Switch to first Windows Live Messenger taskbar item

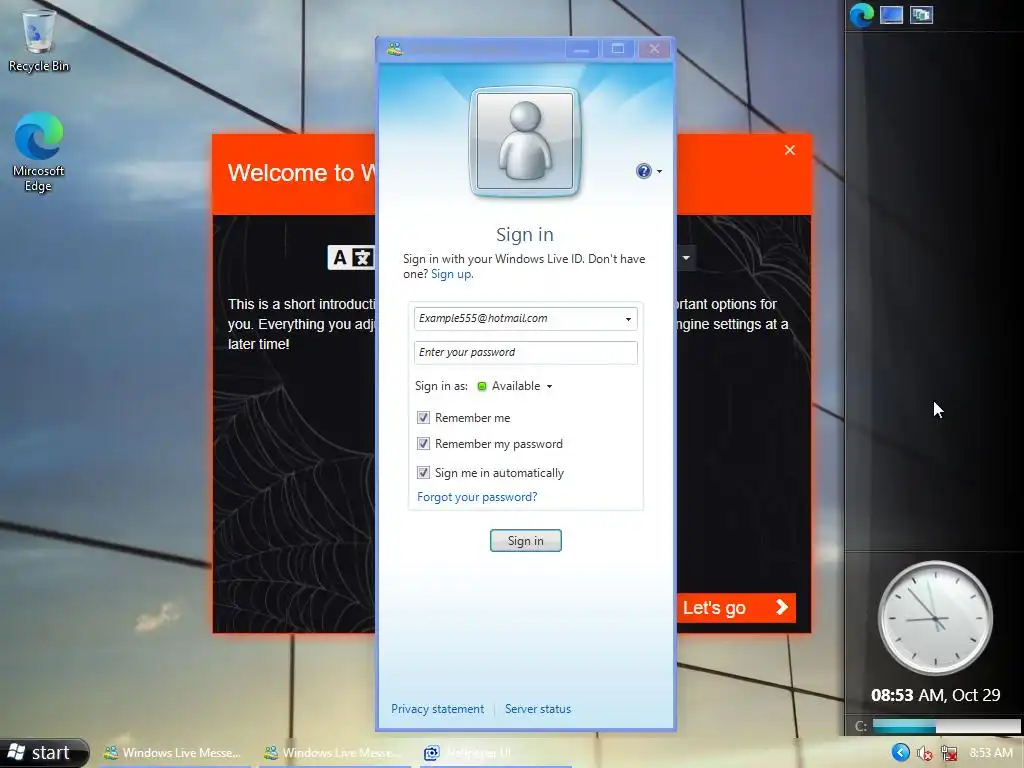[x=174, y=753]
